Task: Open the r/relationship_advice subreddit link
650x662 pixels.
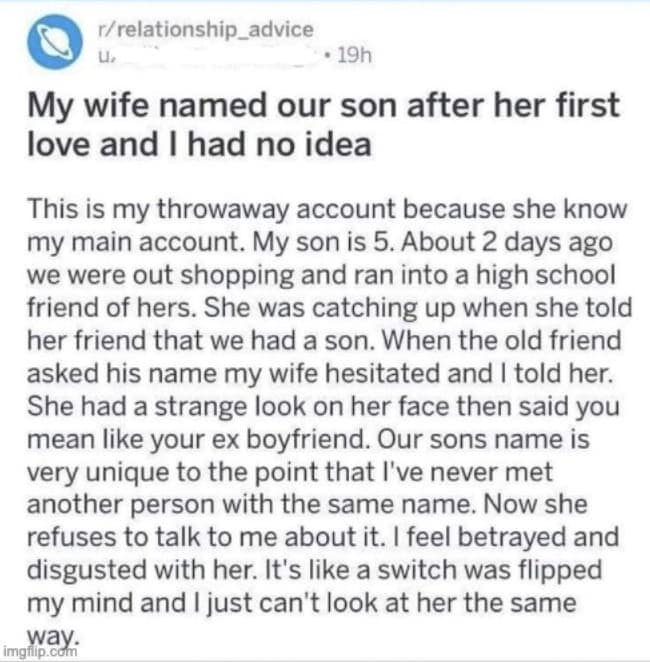Action: [x=204, y=30]
